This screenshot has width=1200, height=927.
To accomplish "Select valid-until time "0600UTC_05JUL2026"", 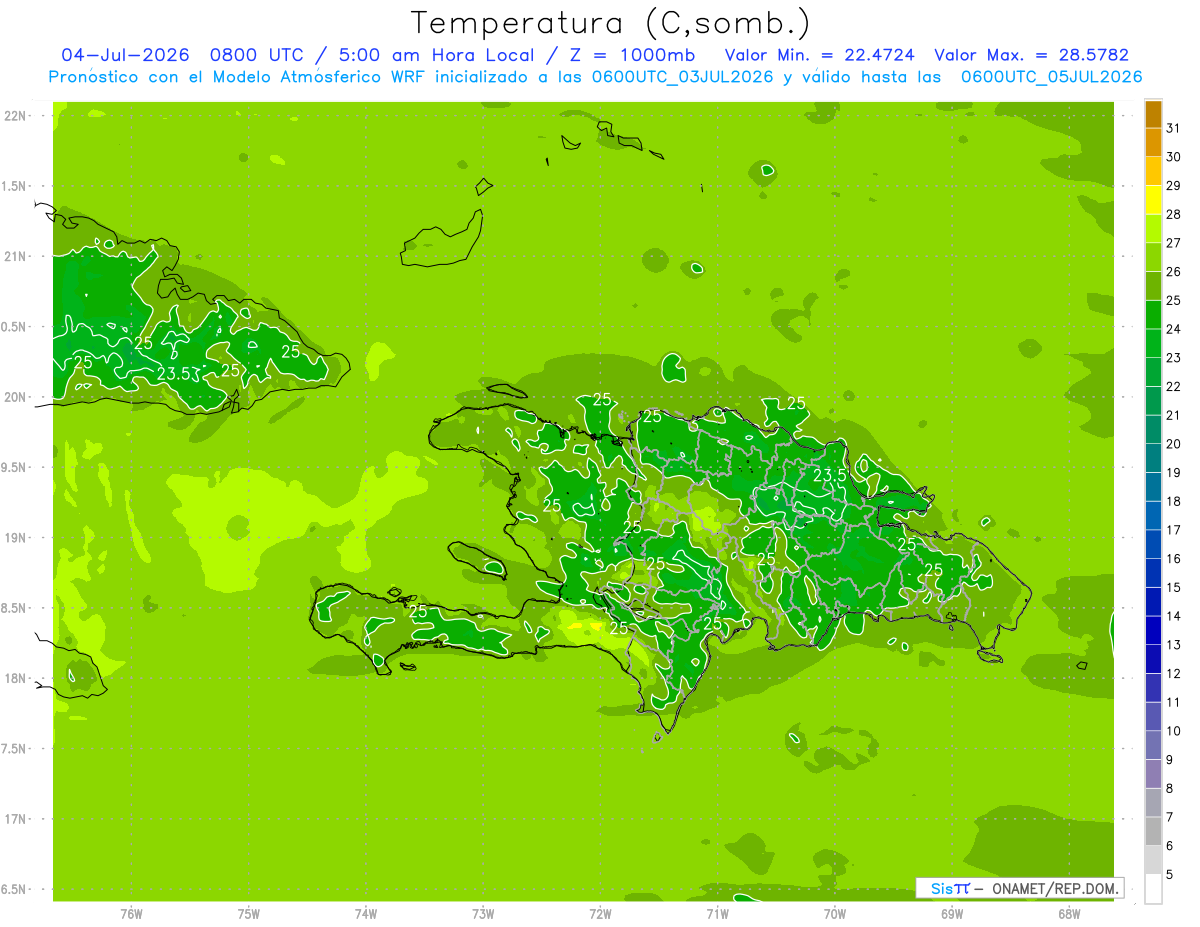I will (x=1051, y=77).
